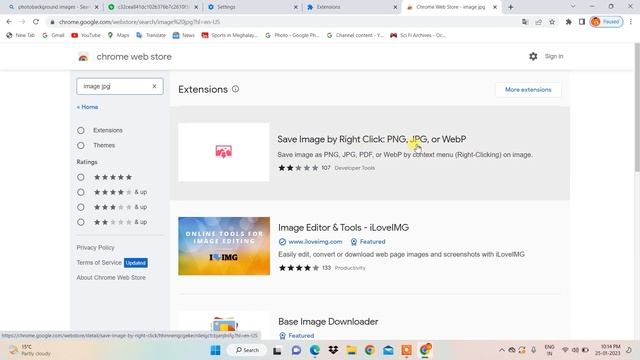640x360 pixels.
Task: Toggle the browser side panel icon
Action: pyautogui.click(x=582, y=22)
